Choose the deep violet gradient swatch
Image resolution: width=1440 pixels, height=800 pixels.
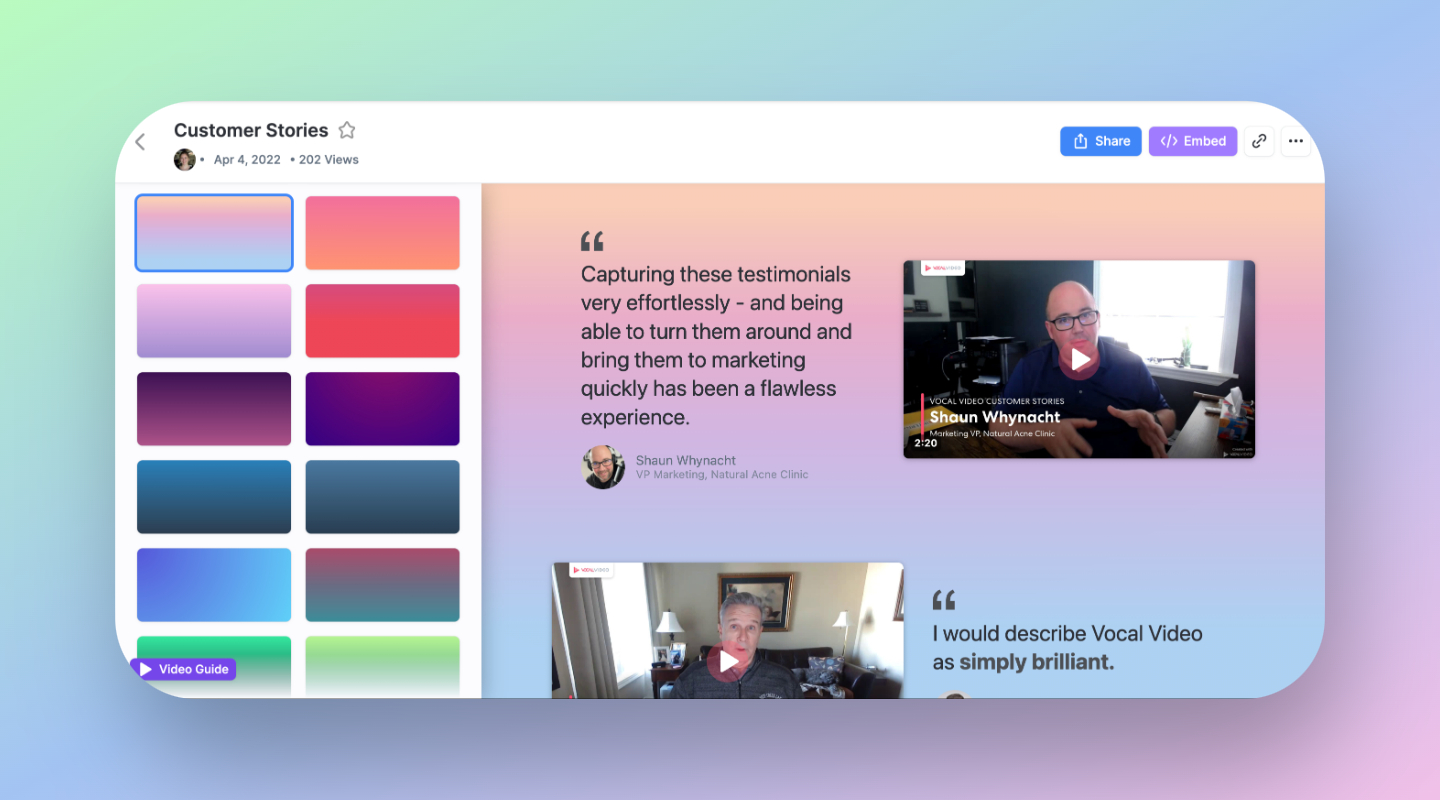pos(382,409)
